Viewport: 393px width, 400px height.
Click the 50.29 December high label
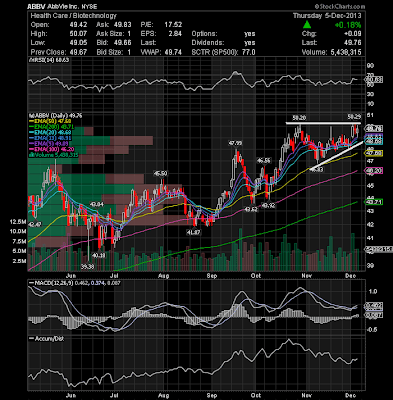click(x=354, y=118)
